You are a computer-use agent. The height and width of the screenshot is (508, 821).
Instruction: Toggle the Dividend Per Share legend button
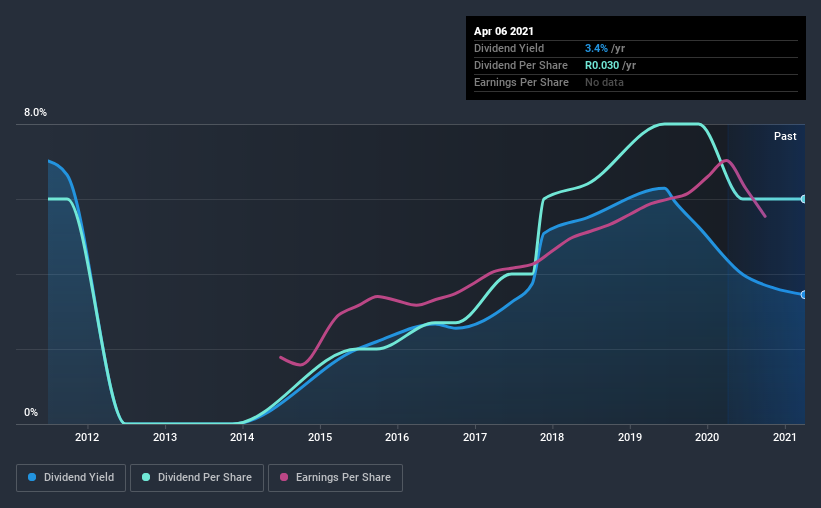pos(197,478)
